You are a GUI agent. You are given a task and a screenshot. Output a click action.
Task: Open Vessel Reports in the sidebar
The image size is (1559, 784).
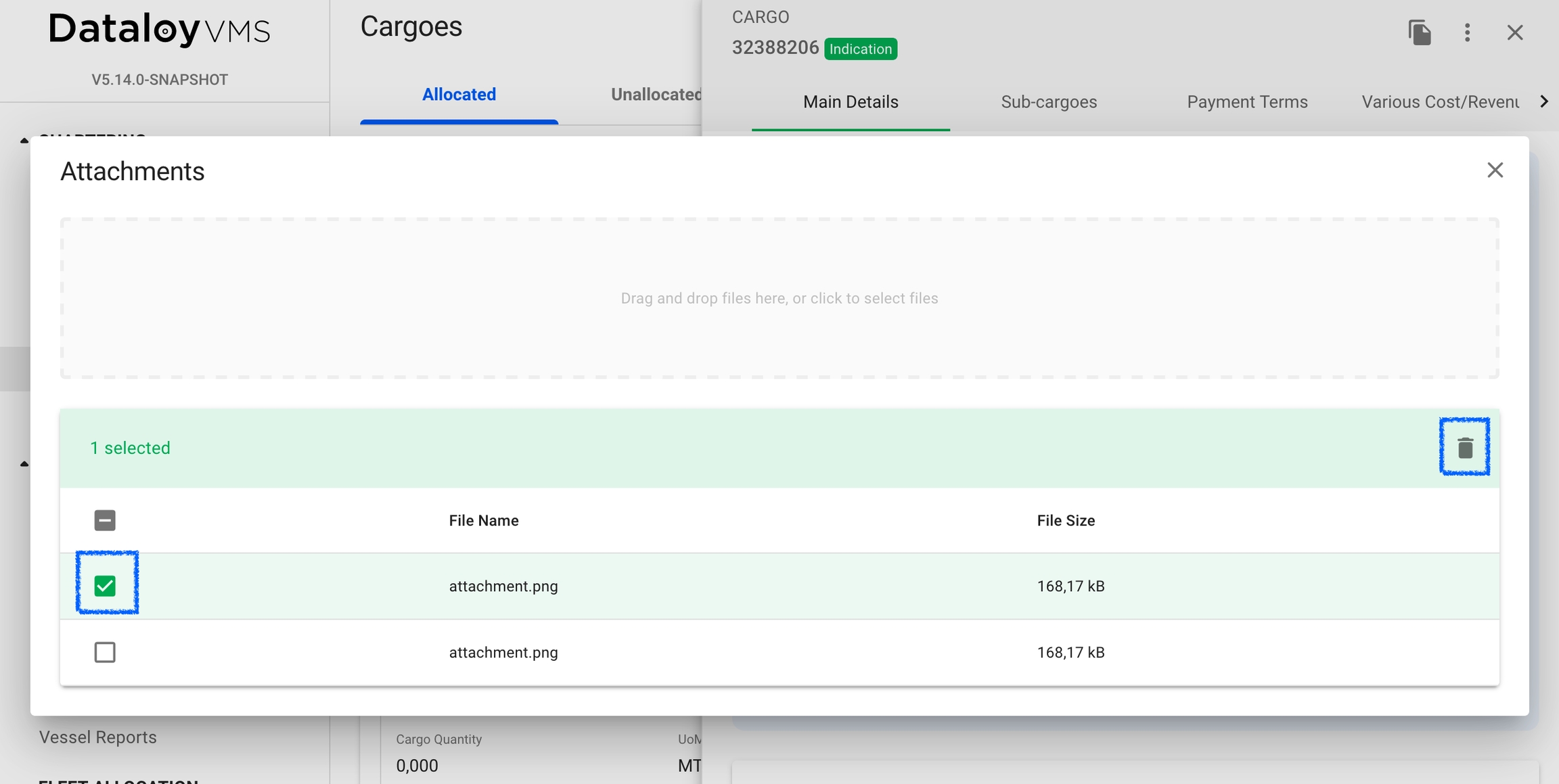pyautogui.click(x=98, y=737)
